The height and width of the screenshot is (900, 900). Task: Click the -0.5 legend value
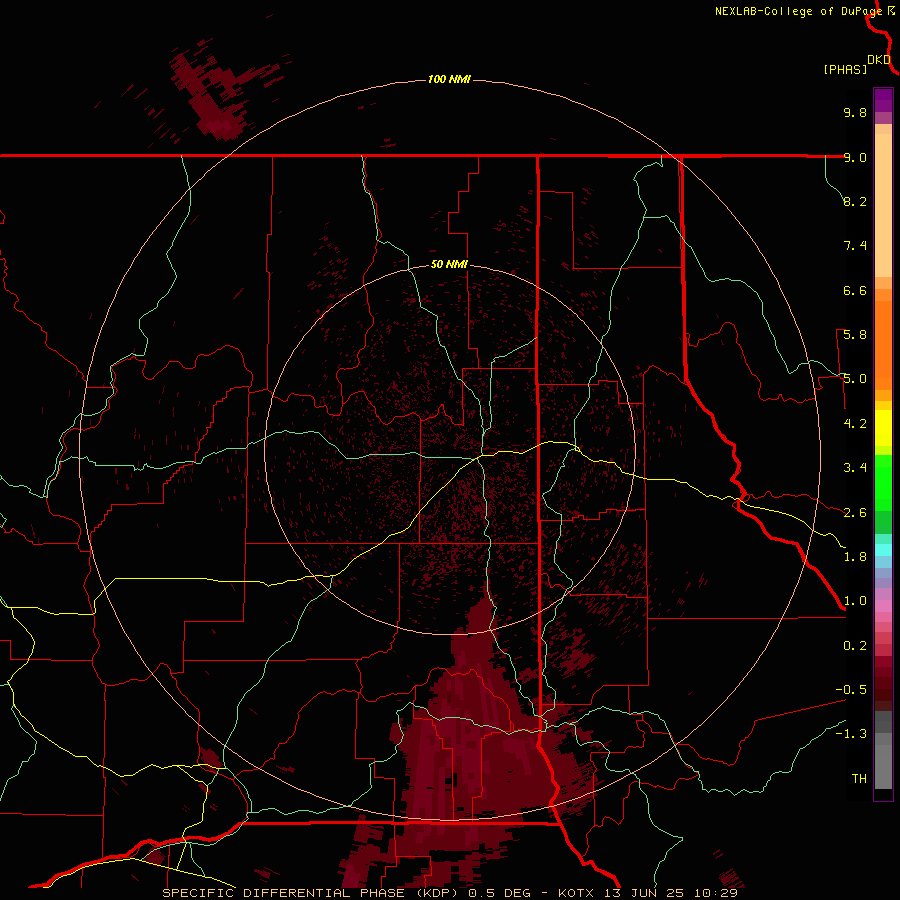coord(851,690)
